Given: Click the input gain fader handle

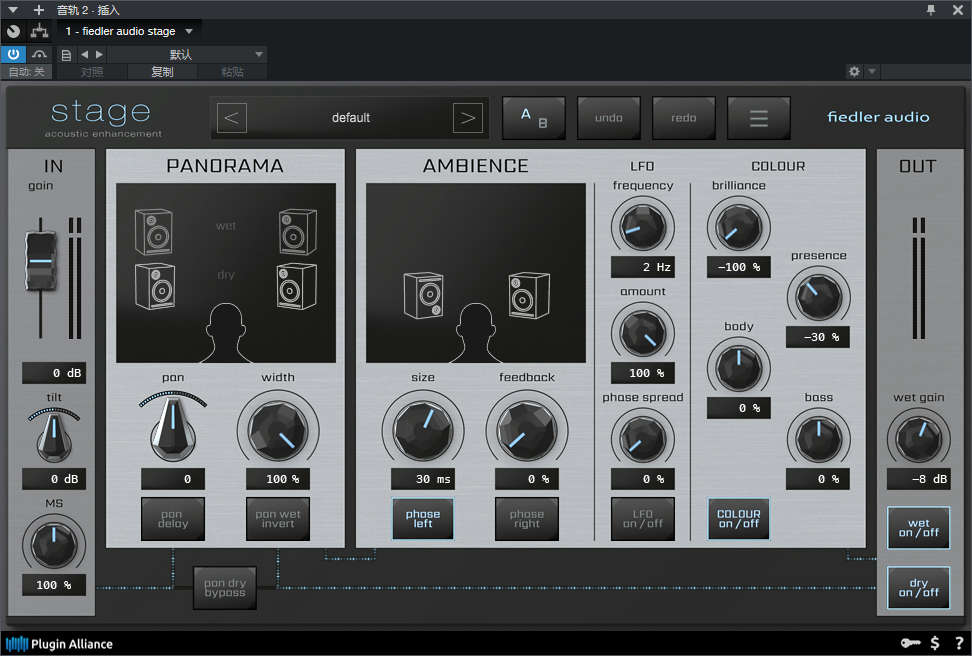Looking at the screenshot, I should click(40, 261).
